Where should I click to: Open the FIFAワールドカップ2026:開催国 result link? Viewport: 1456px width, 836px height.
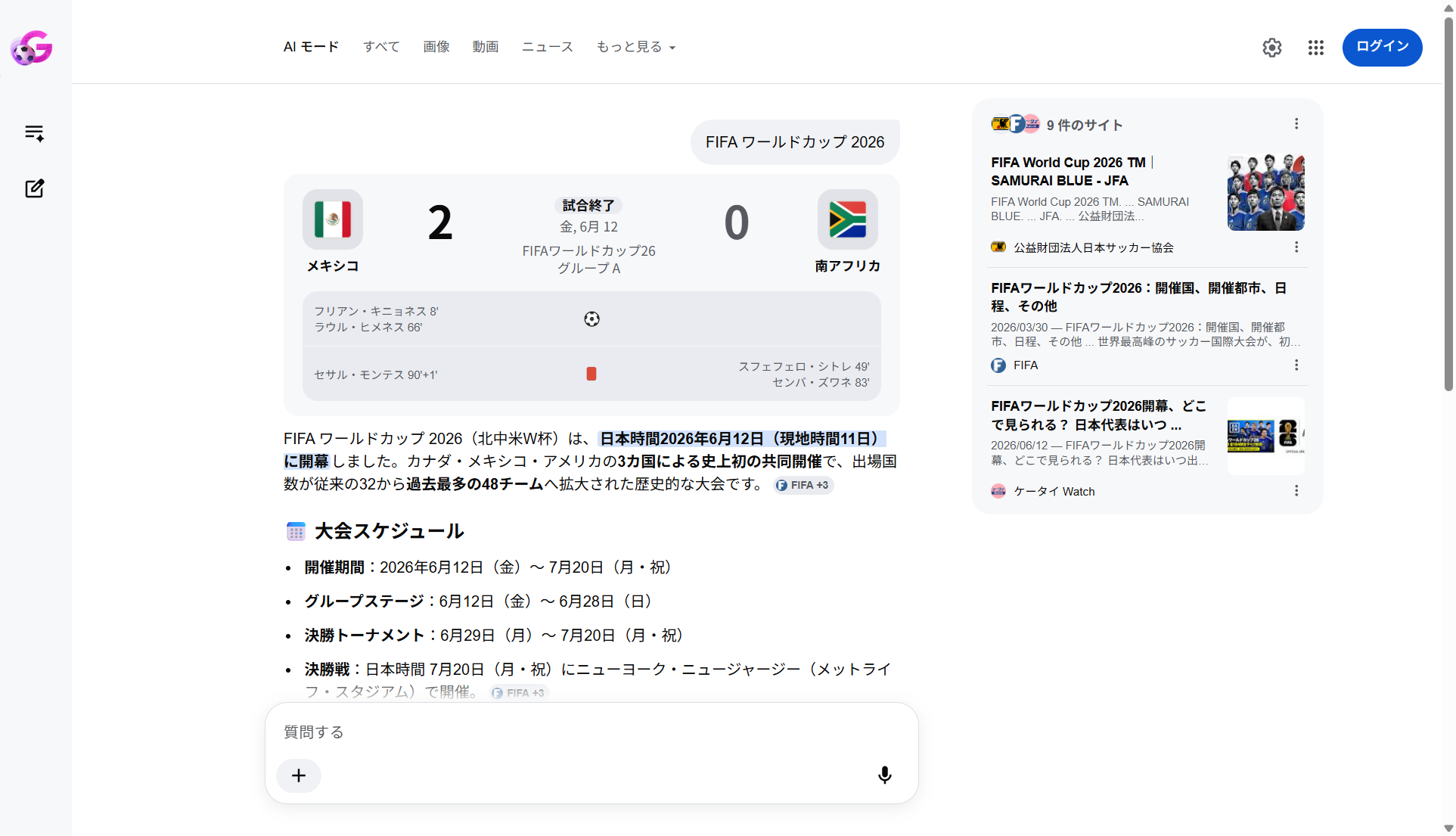[x=1138, y=297]
